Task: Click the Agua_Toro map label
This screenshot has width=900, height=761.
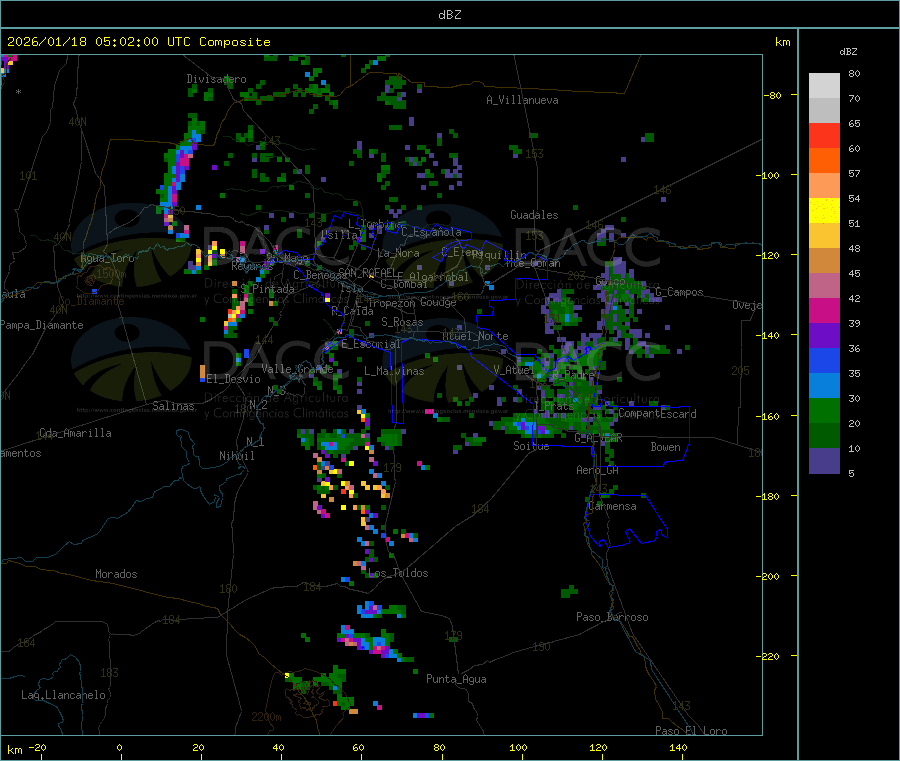Action: (107, 258)
